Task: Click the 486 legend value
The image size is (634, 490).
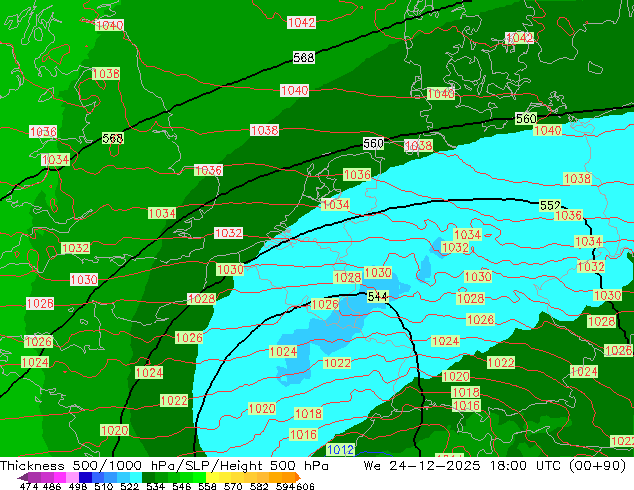Action: coord(52,486)
